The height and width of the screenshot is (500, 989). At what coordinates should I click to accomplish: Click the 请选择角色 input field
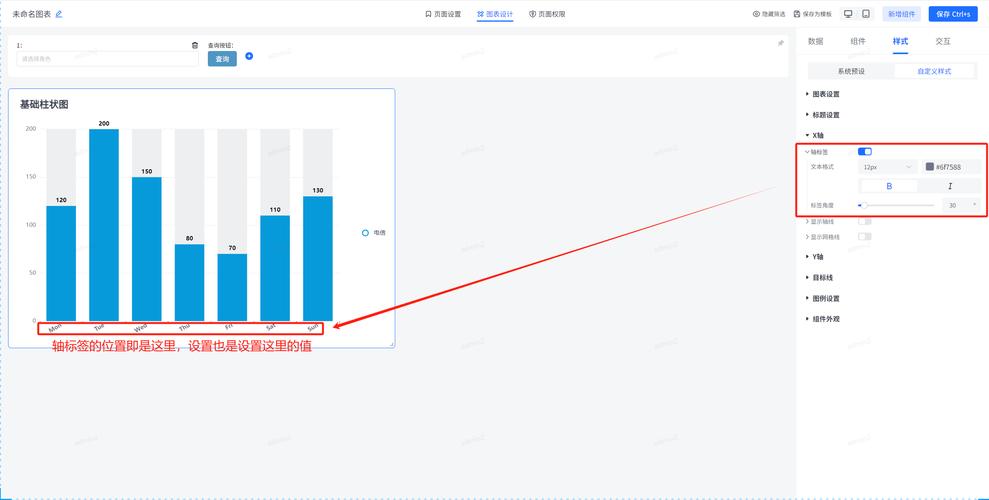(108, 59)
